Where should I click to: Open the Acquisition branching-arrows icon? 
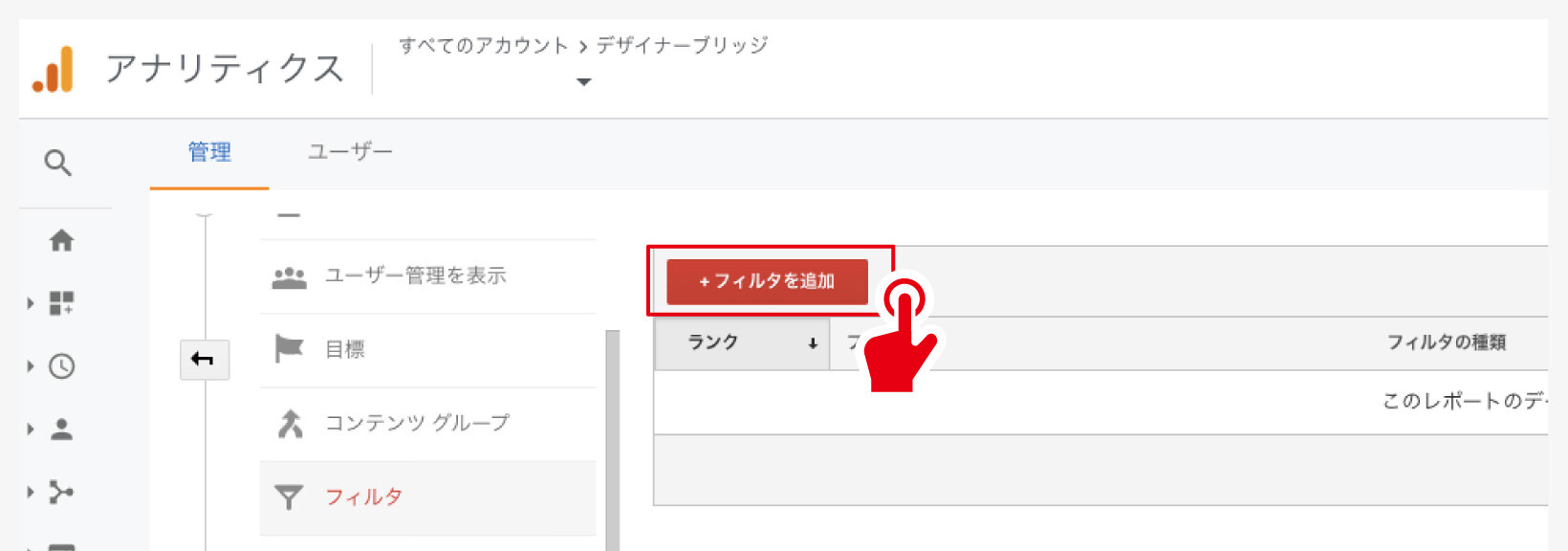pyautogui.click(x=61, y=493)
